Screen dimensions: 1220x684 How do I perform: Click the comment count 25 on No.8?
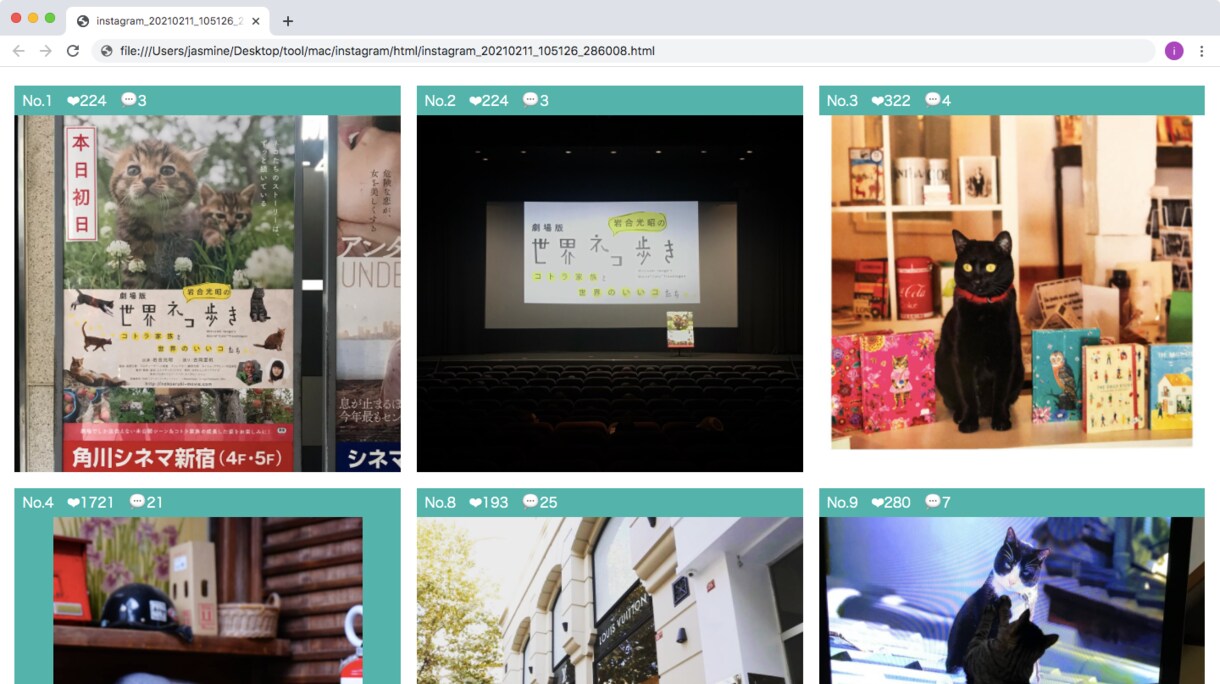[548, 503]
